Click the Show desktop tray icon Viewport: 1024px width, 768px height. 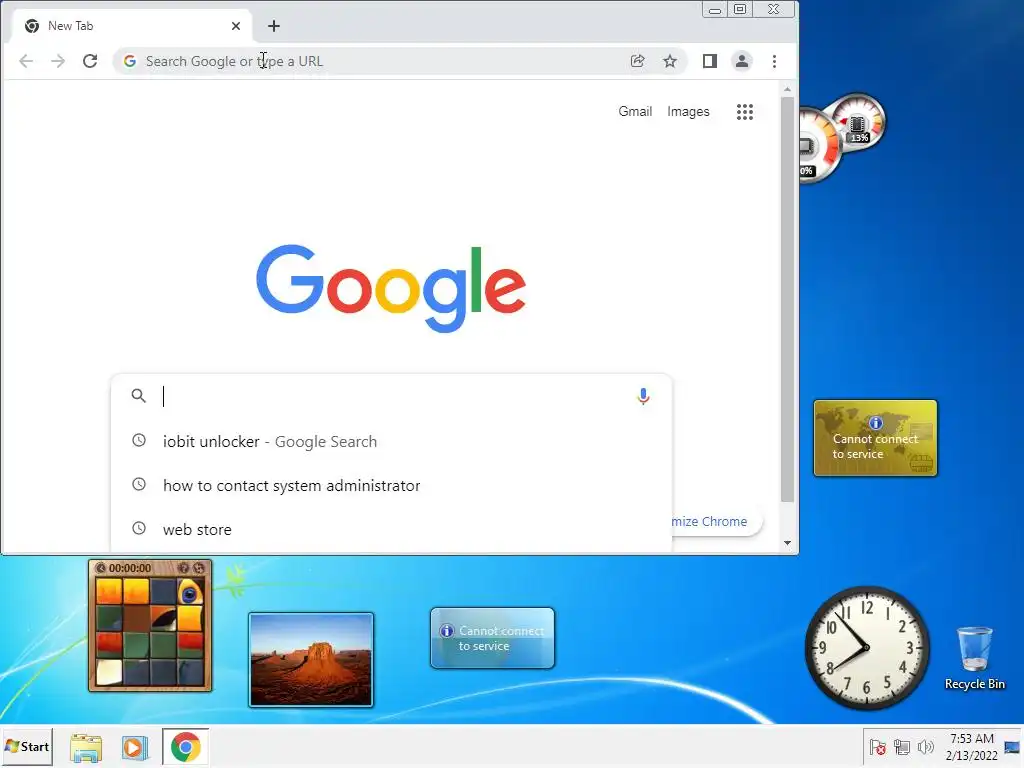1012,747
